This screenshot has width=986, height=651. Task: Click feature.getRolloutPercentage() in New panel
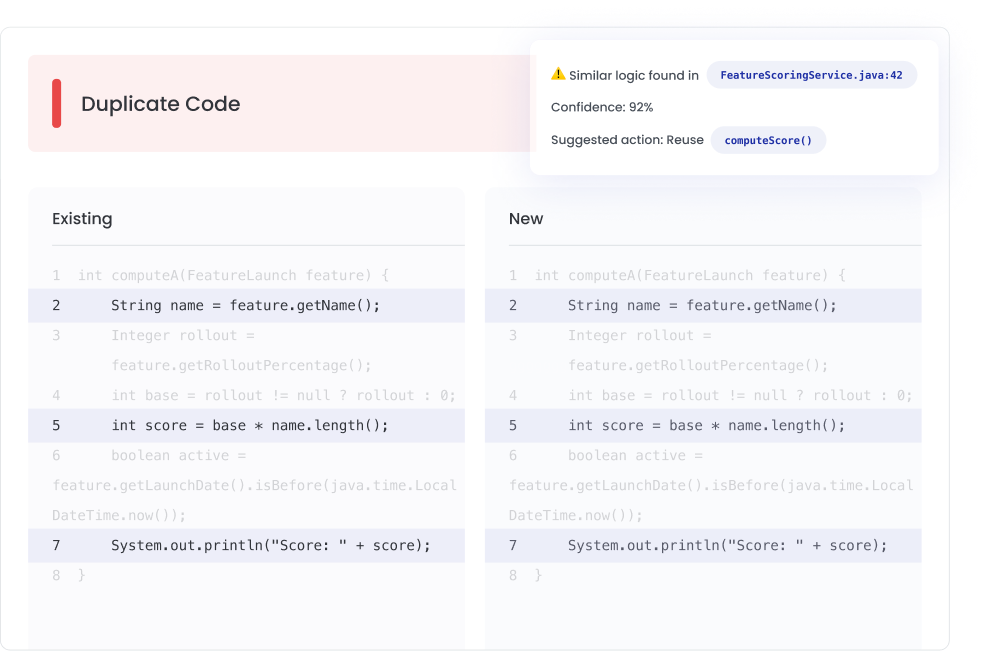tap(698, 365)
